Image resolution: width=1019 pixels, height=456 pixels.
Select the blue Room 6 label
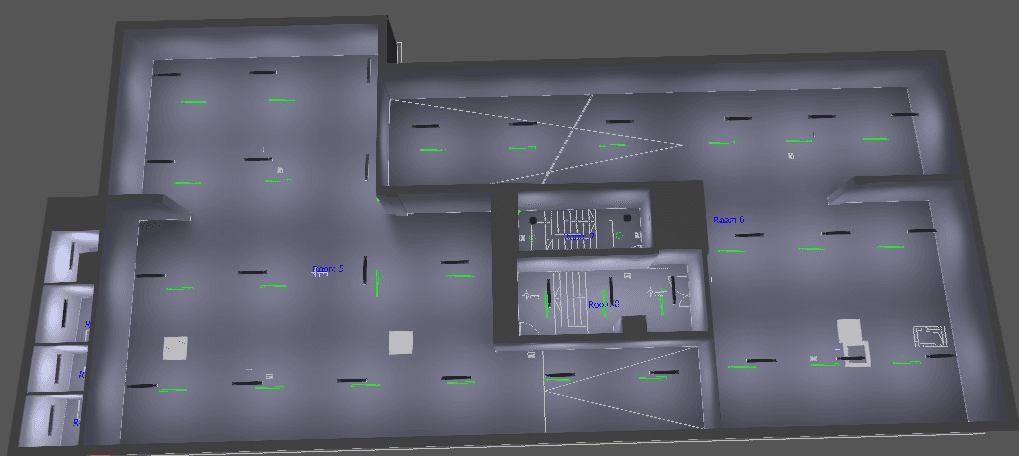pyautogui.click(x=728, y=219)
